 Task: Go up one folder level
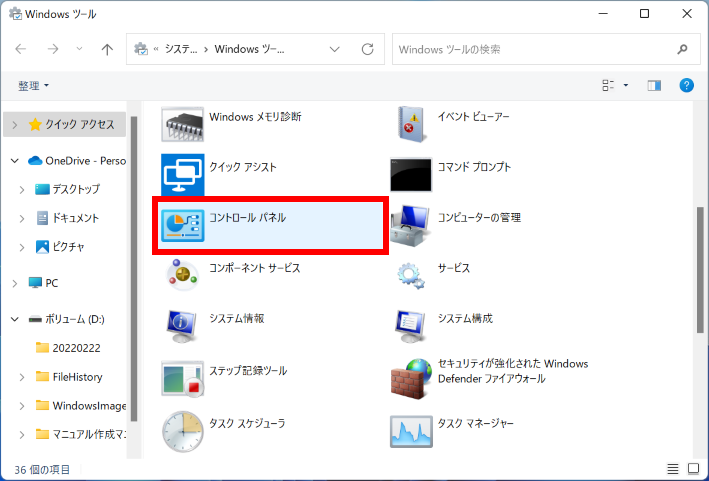click(107, 49)
